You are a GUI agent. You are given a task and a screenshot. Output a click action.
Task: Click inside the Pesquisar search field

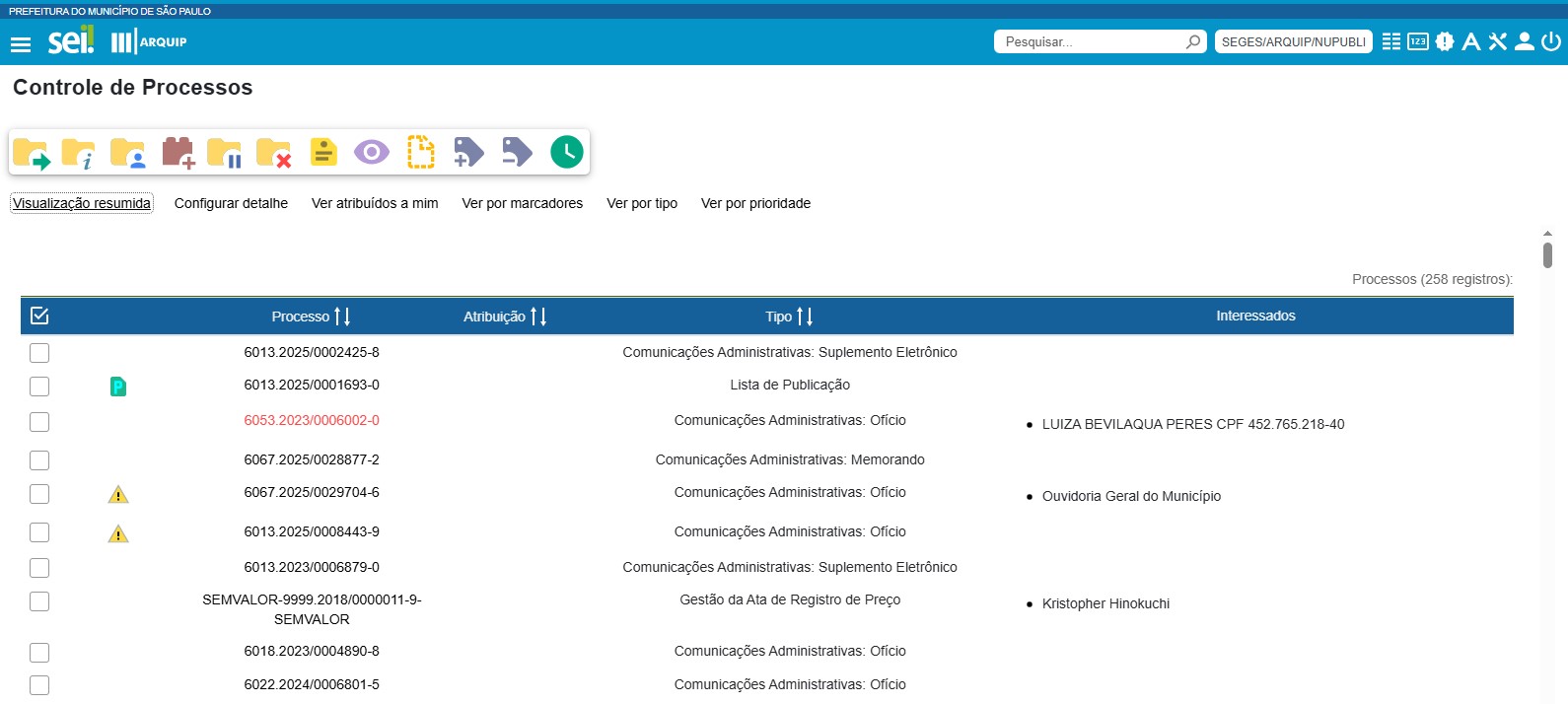click(x=1090, y=41)
